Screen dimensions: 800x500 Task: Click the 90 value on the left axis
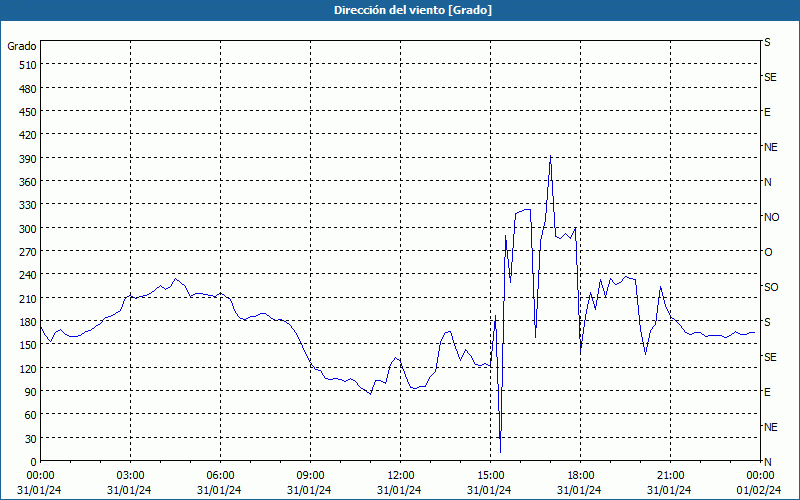click(31, 392)
